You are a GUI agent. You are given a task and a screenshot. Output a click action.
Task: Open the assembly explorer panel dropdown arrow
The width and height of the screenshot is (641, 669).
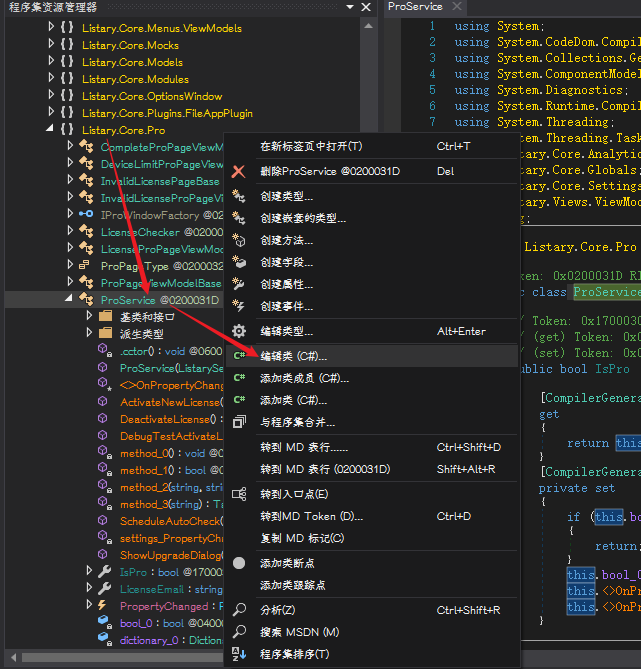click(x=350, y=7)
